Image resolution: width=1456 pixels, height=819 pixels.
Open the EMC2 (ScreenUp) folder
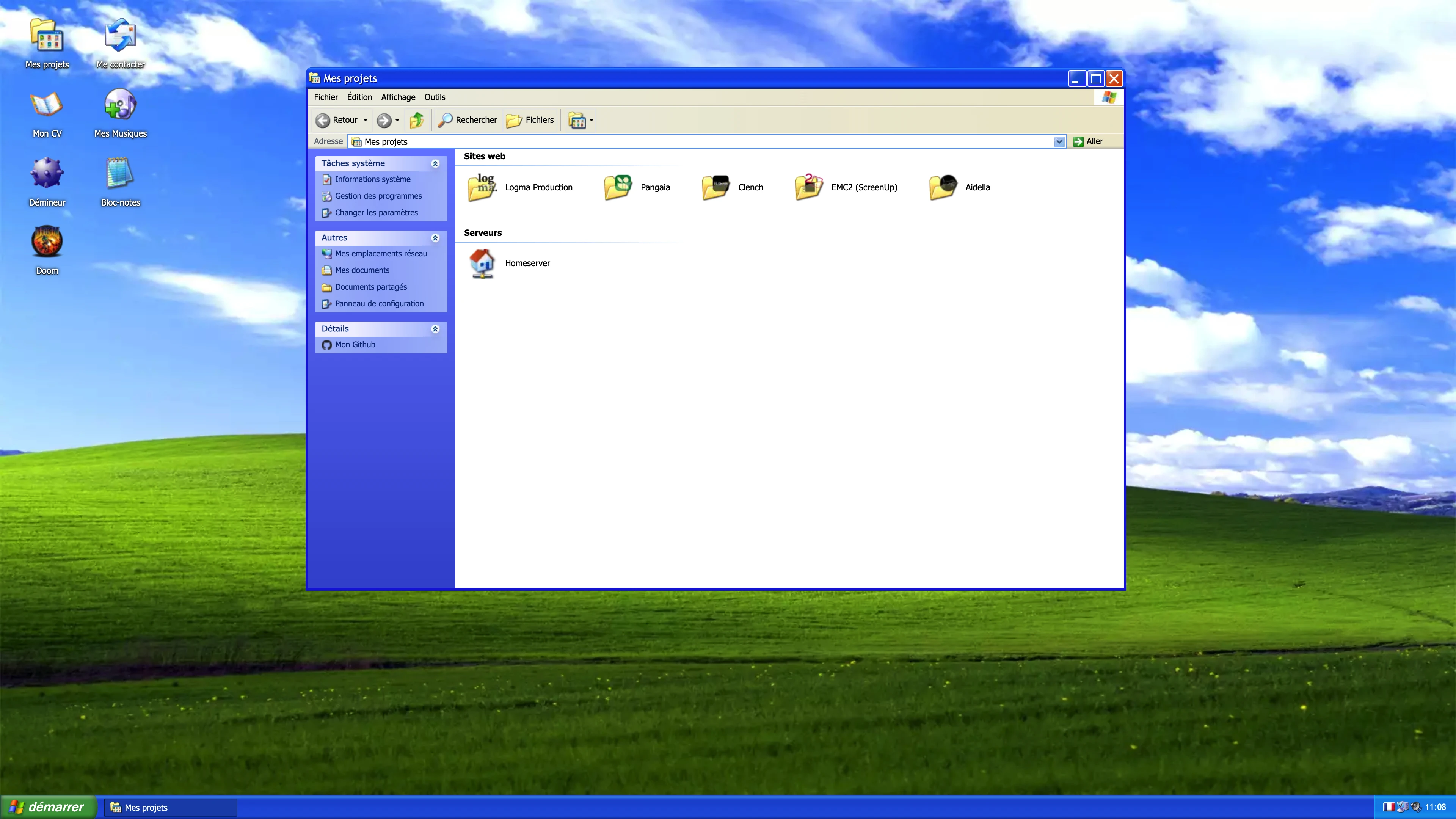click(x=808, y=187)
